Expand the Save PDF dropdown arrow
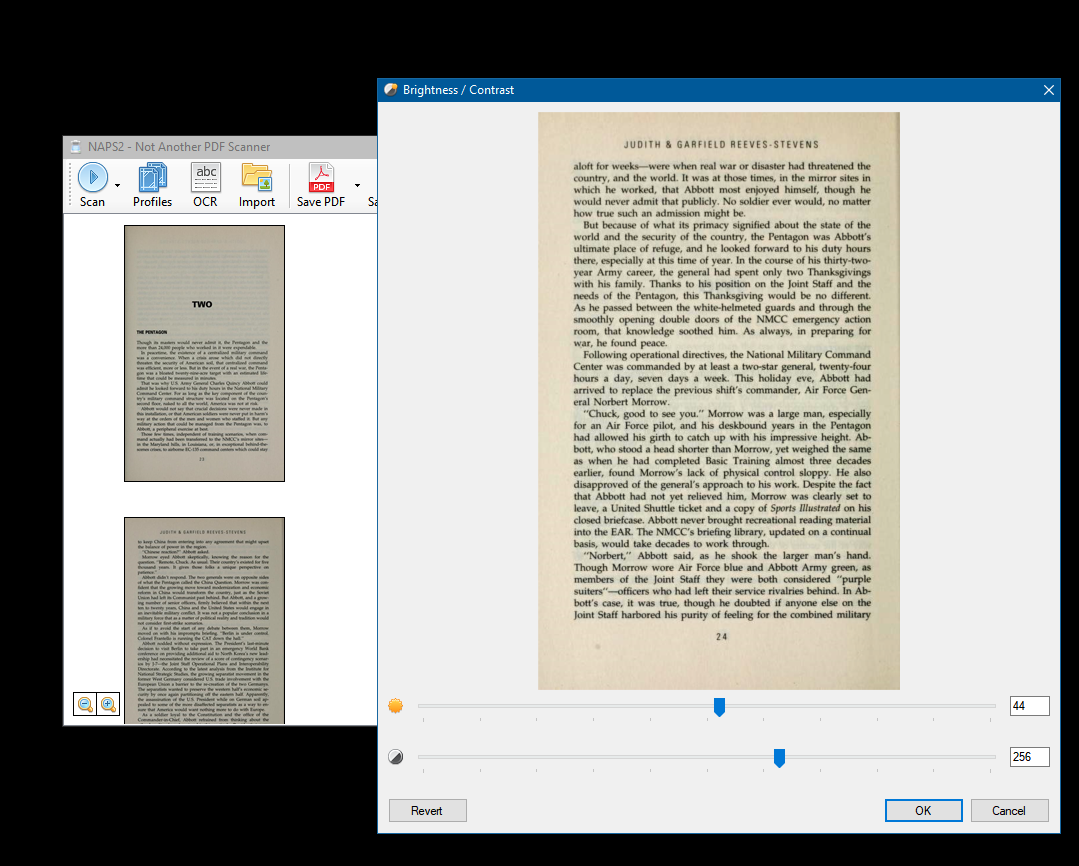The image size is (1079, 866). point(357,185)
